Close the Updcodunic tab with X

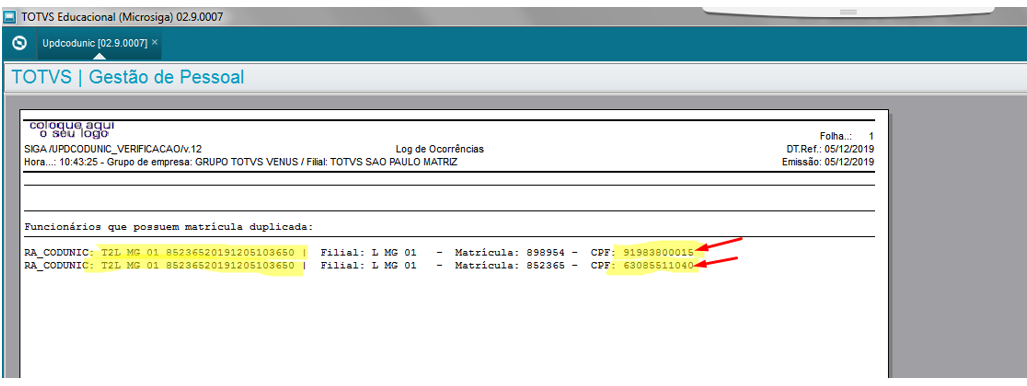(x=155, y=42)
